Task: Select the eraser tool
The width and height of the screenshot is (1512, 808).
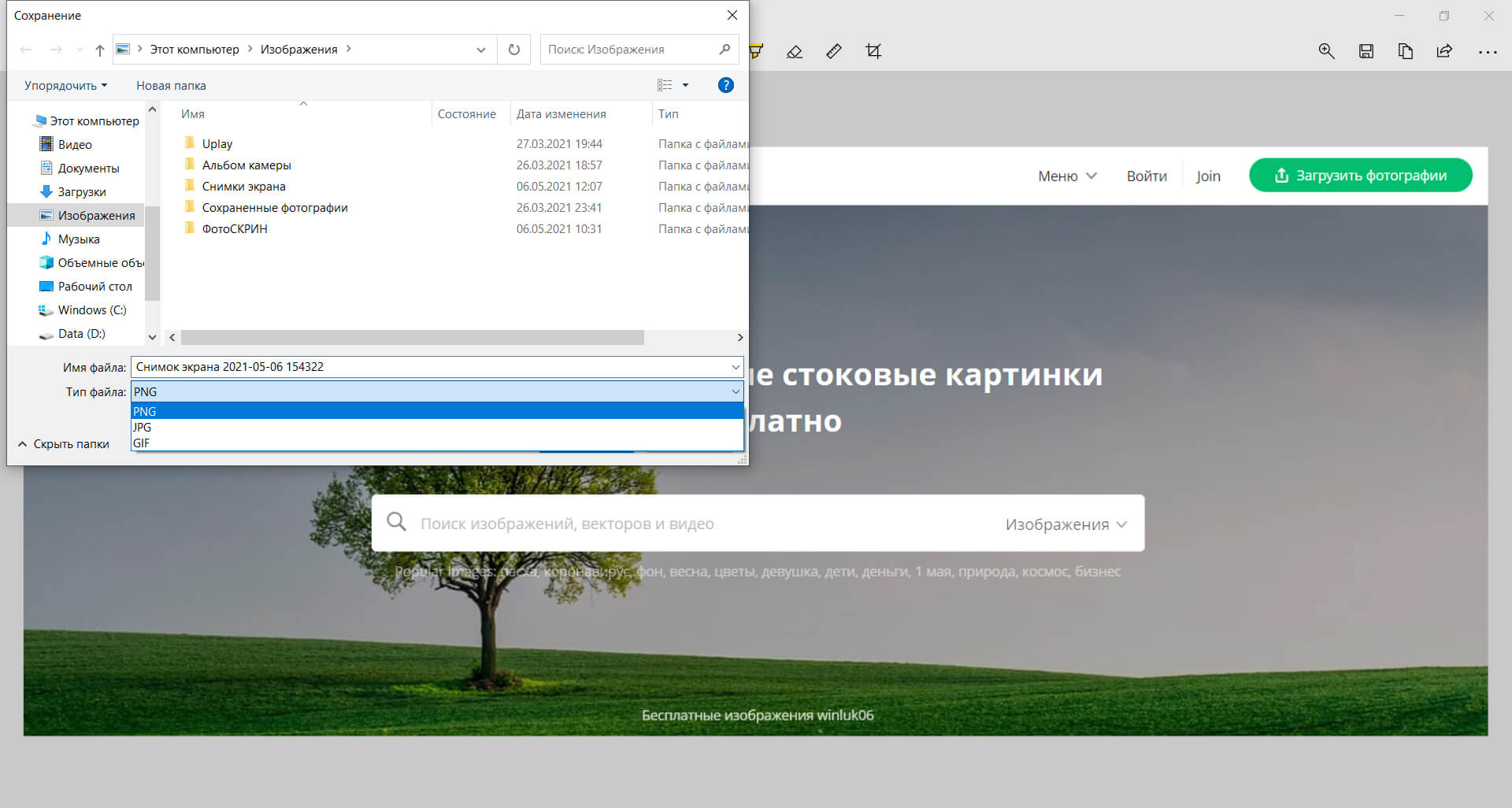Action: [x=794, y=50]
